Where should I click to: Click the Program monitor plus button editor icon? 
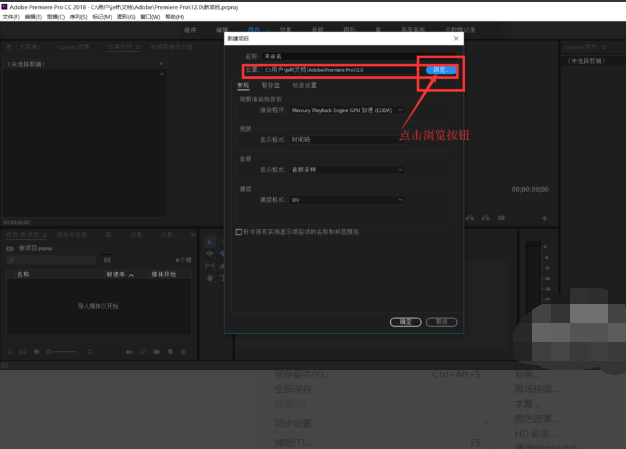click(x=544, y=218)
